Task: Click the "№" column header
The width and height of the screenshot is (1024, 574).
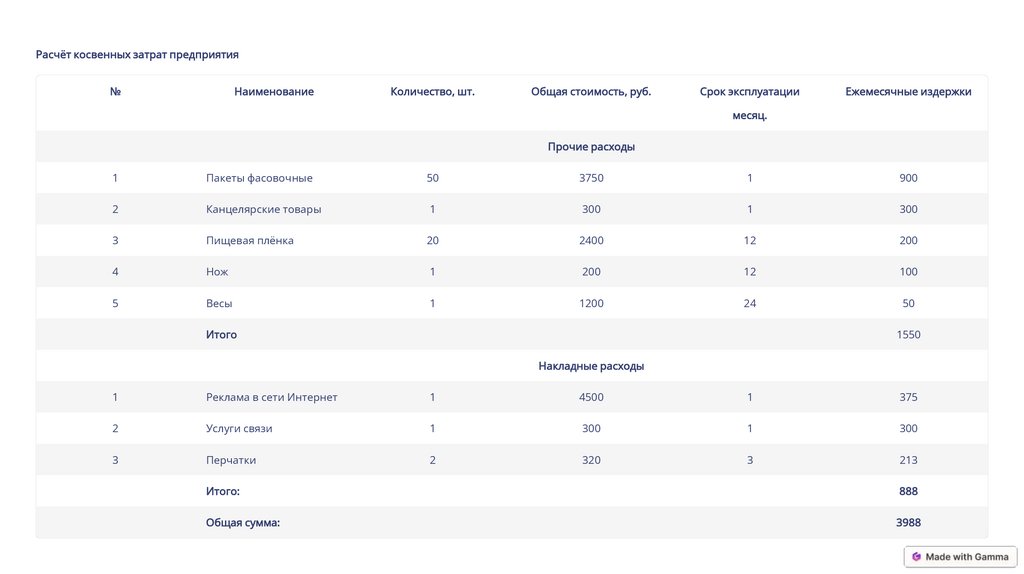Action: point(115,92)
